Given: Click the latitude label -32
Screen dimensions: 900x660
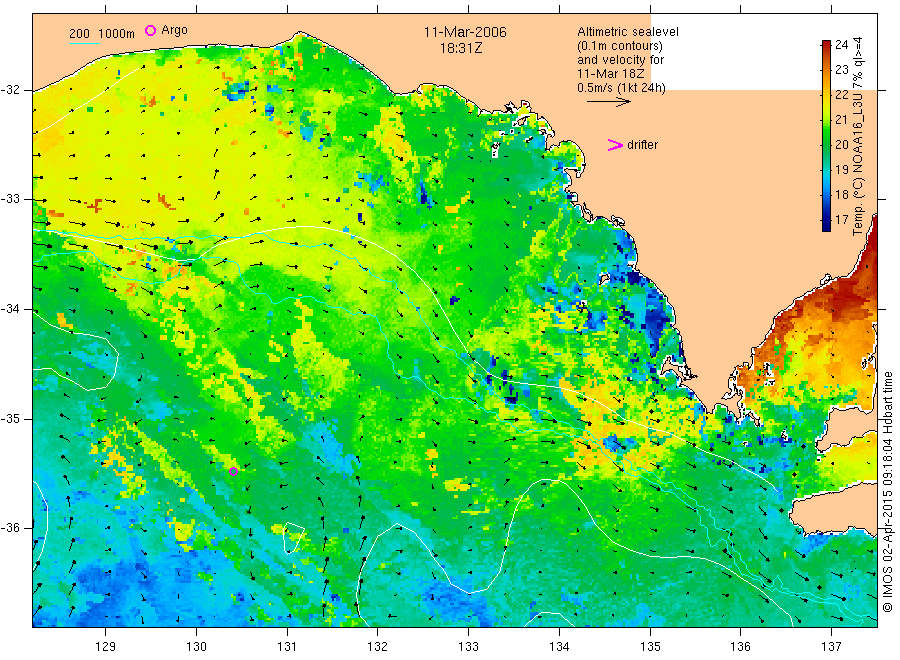Looking at the screenshot, I should pos(10,90).
